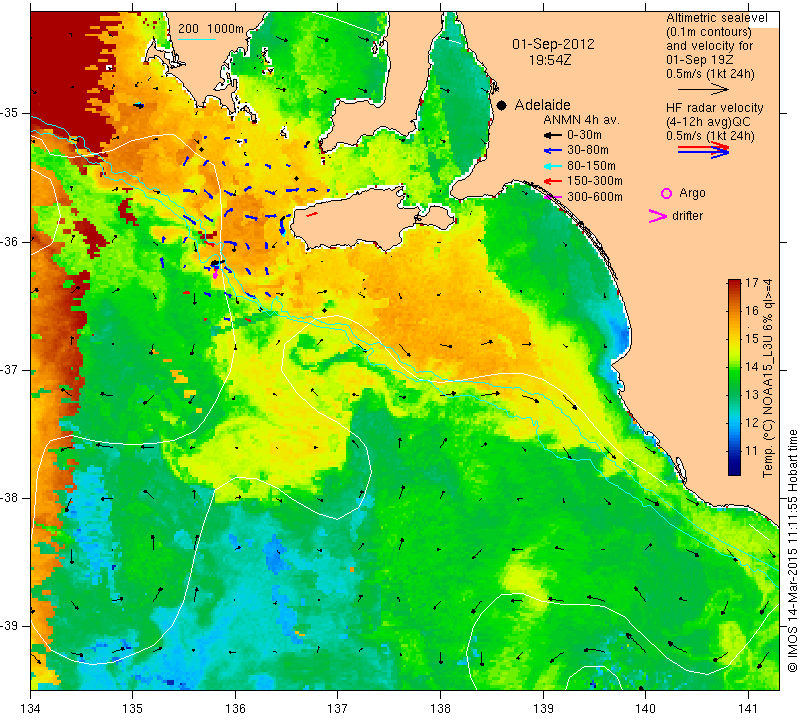Click the date label 01-Sep-2012
The width and height of the screenshot is (800, 720).
(553, 44)
